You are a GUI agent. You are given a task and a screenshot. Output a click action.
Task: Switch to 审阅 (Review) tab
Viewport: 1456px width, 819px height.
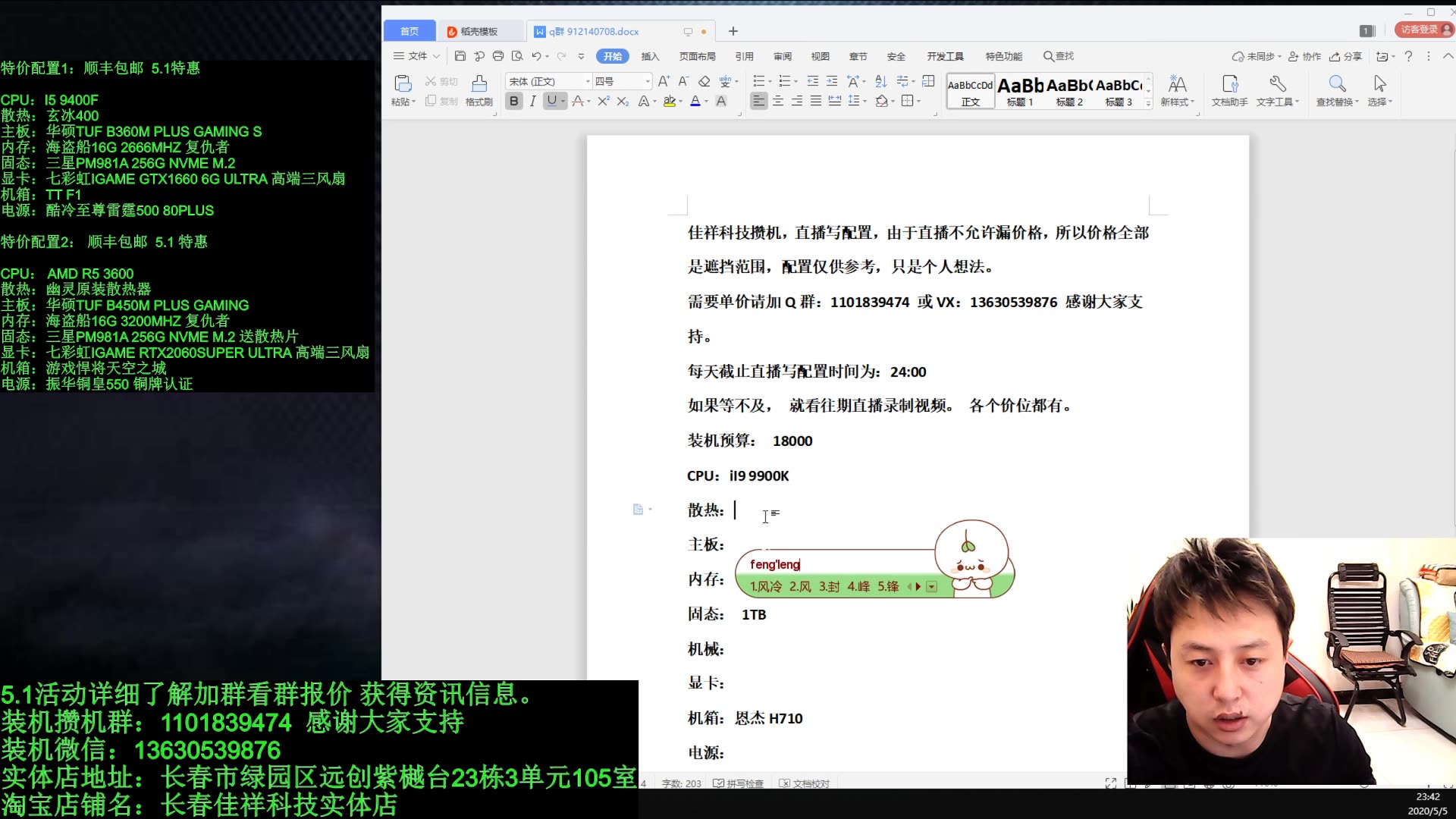tap(782, 56)
